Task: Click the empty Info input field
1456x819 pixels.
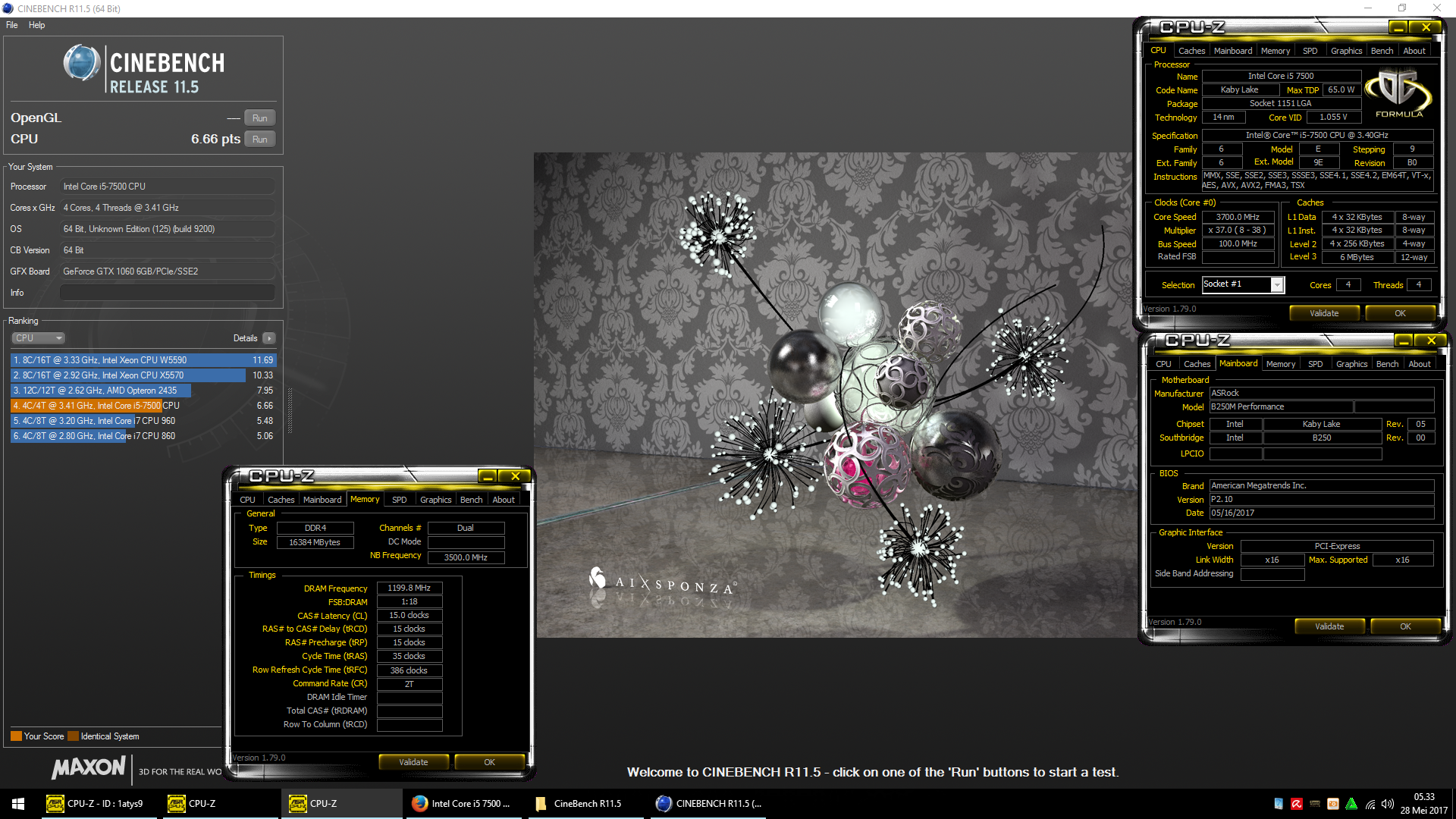Action: [x=168, y=293]
